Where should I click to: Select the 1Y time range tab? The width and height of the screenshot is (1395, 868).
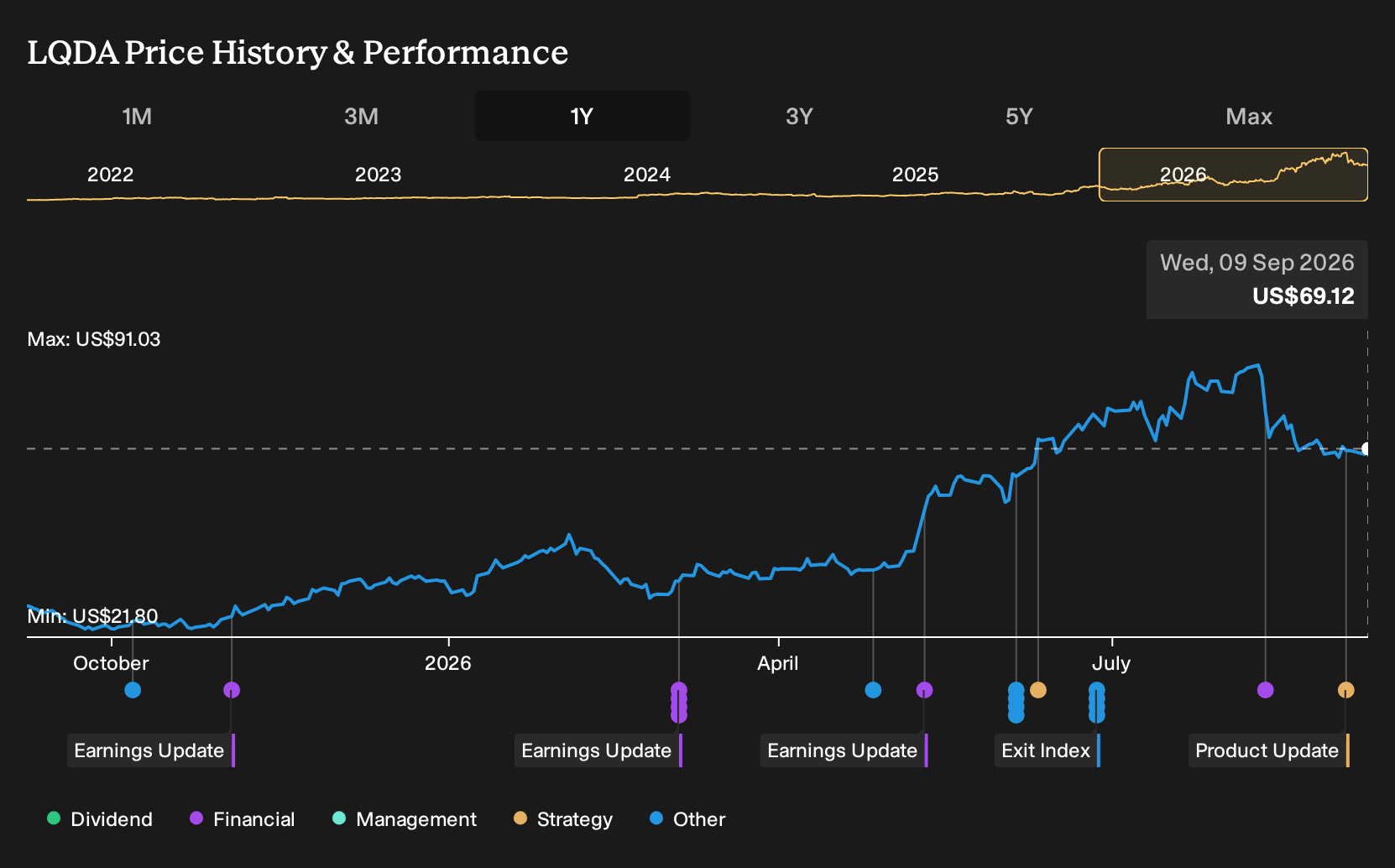click(x=583, y=116)
